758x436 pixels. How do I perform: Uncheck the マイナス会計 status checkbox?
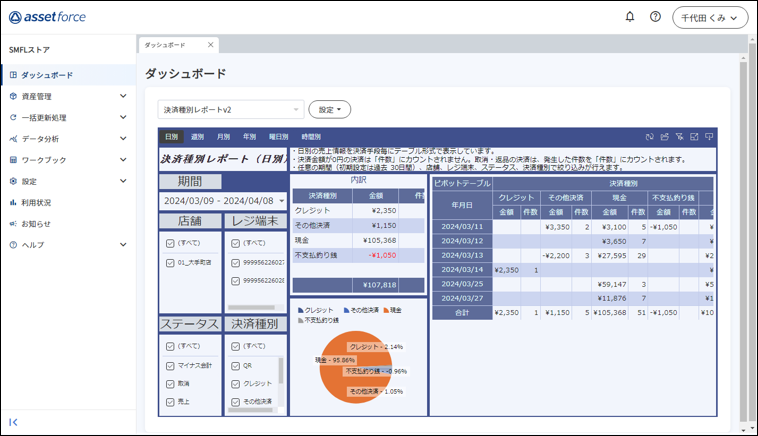170,366
